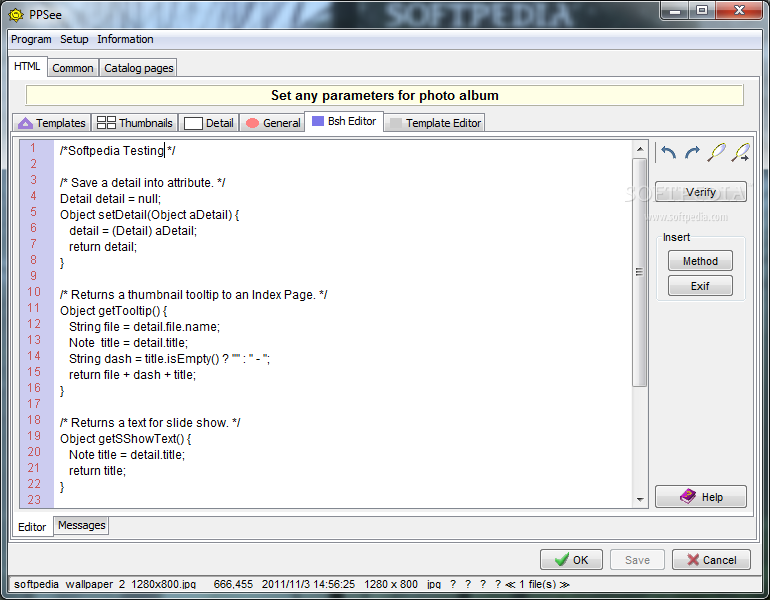Open the Thumbnails tab
The height and width of the screenshot is (600, 770).
click(135, 123)
